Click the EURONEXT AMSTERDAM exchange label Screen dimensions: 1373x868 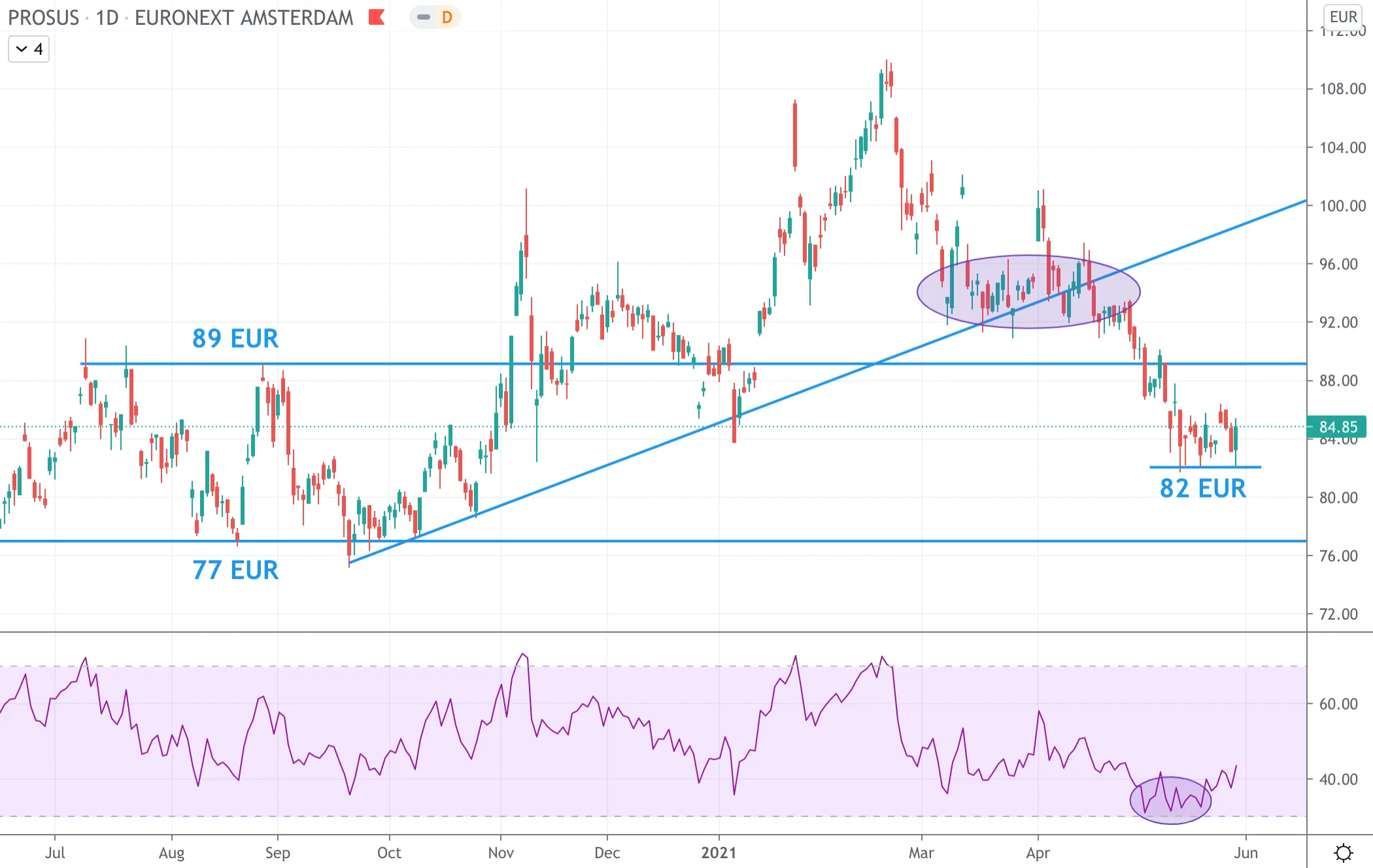pyautogui.click(x=244, y=18)
